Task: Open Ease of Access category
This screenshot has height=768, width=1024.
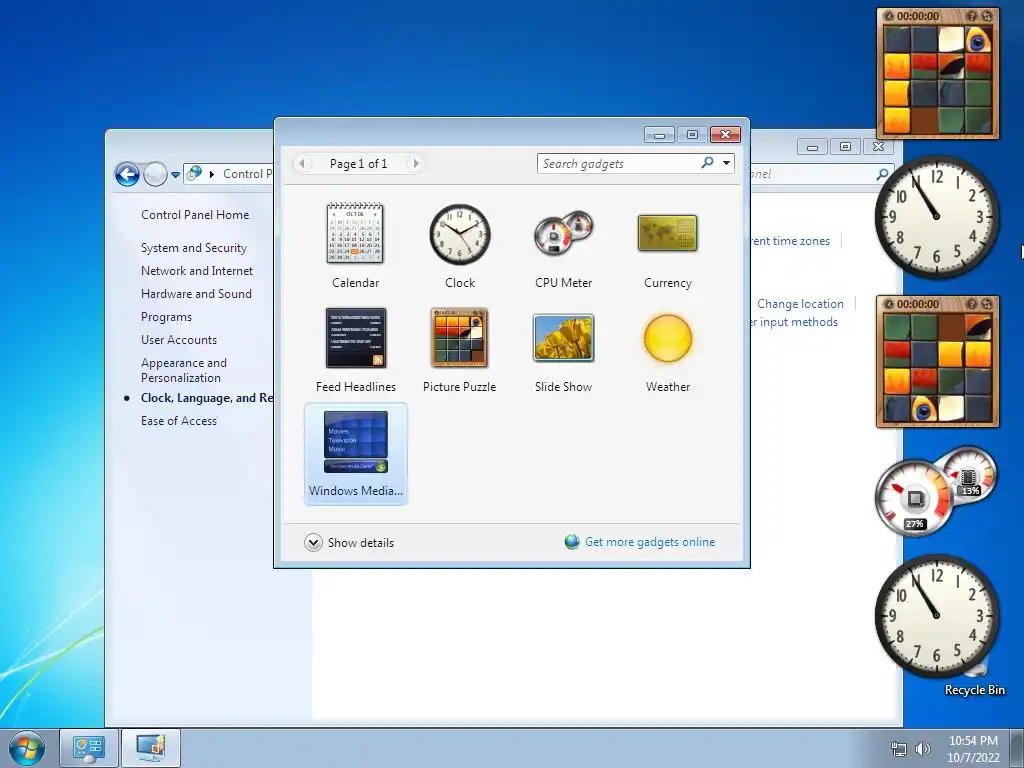Action: (179, 421)
